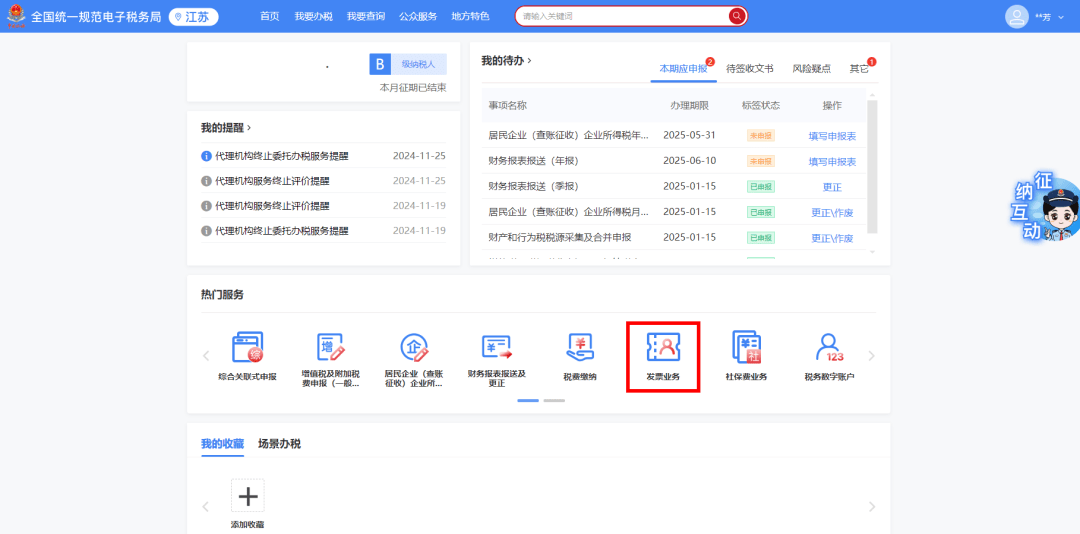Open 我要办税 menu item
The image size is (1080, 534).
[313, 17]
